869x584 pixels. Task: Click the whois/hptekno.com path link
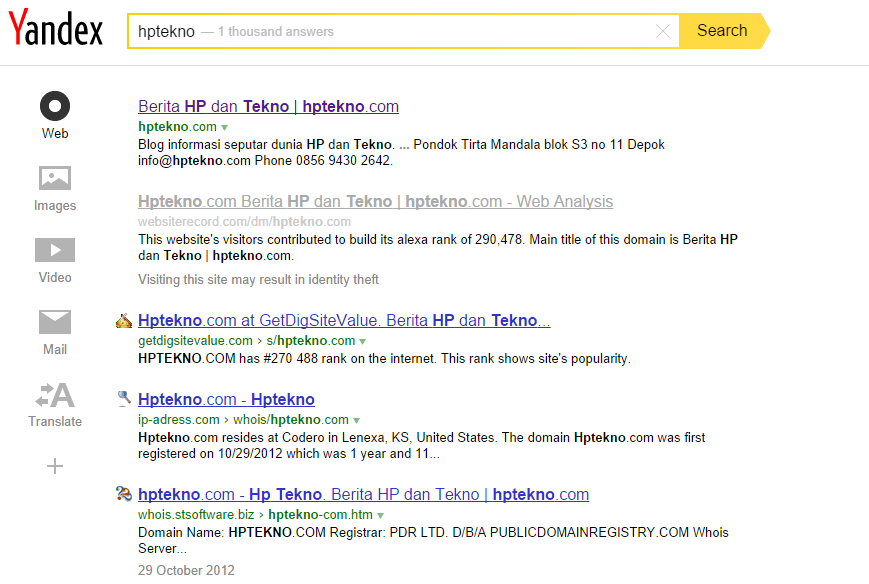pyautogui.click(x=291, y=419)
